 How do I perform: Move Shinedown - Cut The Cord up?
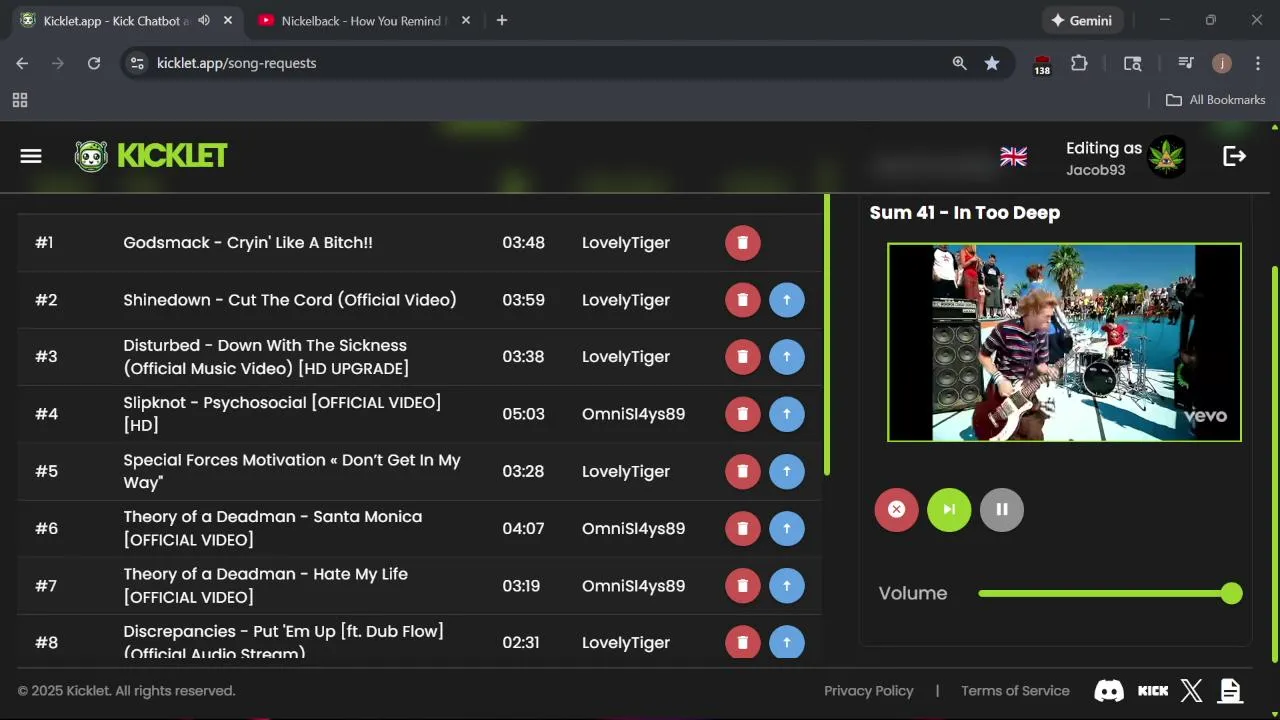point(787,300)
